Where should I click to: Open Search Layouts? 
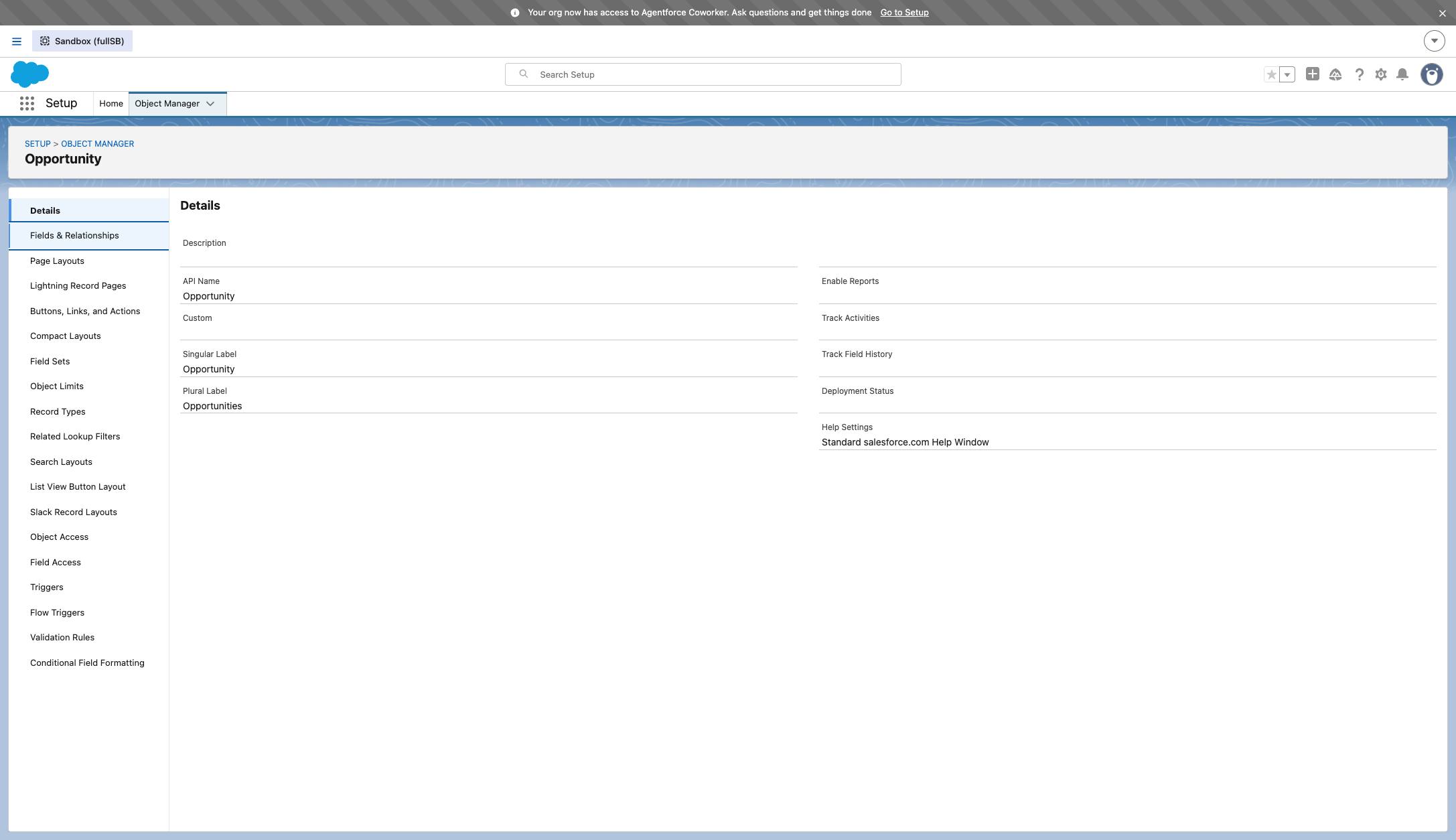coord(89,462)
